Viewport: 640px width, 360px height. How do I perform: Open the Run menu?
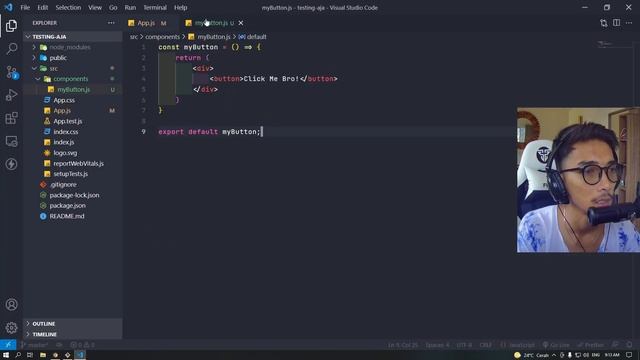(130, 7)
